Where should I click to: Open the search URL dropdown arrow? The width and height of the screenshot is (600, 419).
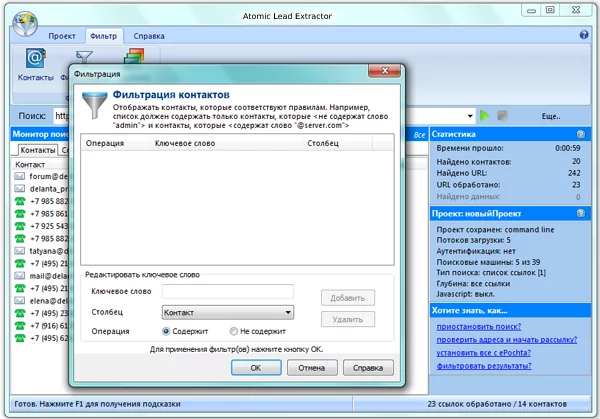pyautogui.click(x=470, y=116)
